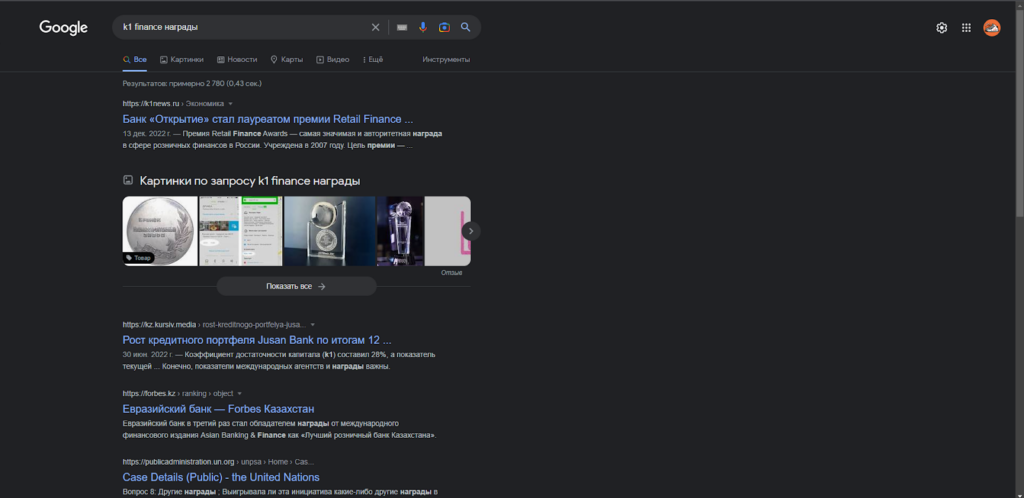1024x498 pixels.
Task: Open the Google logo home link
Action: click(x=63, y=27)
